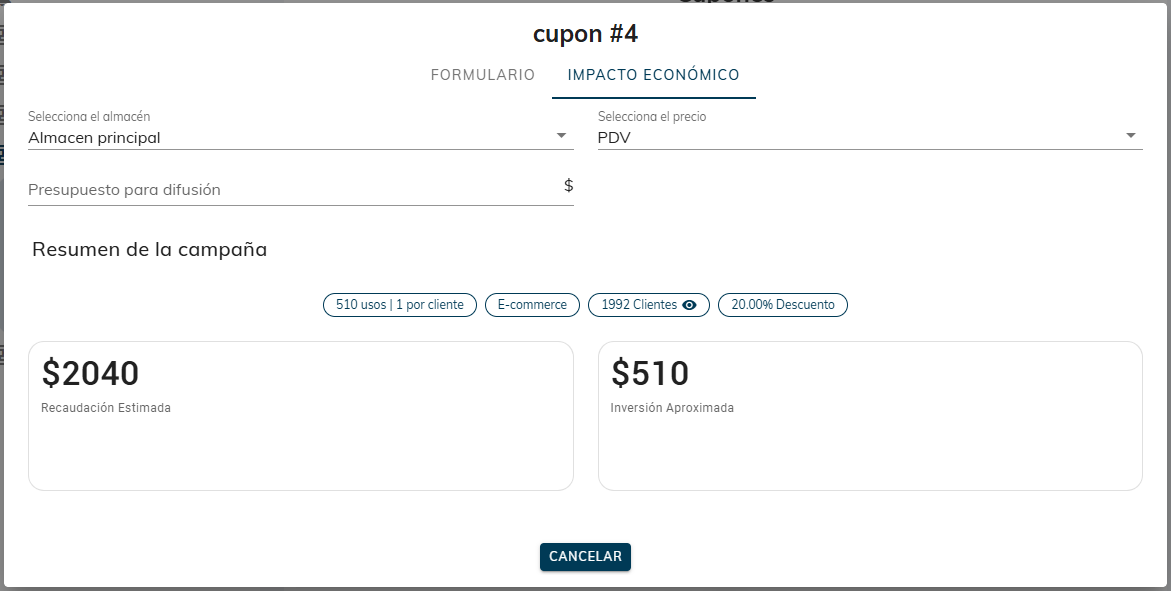Expand the almacén dropdown arrow
The width and height of the screenshot is (1171, 591).
pyautogui.click(x=561, y=136)
